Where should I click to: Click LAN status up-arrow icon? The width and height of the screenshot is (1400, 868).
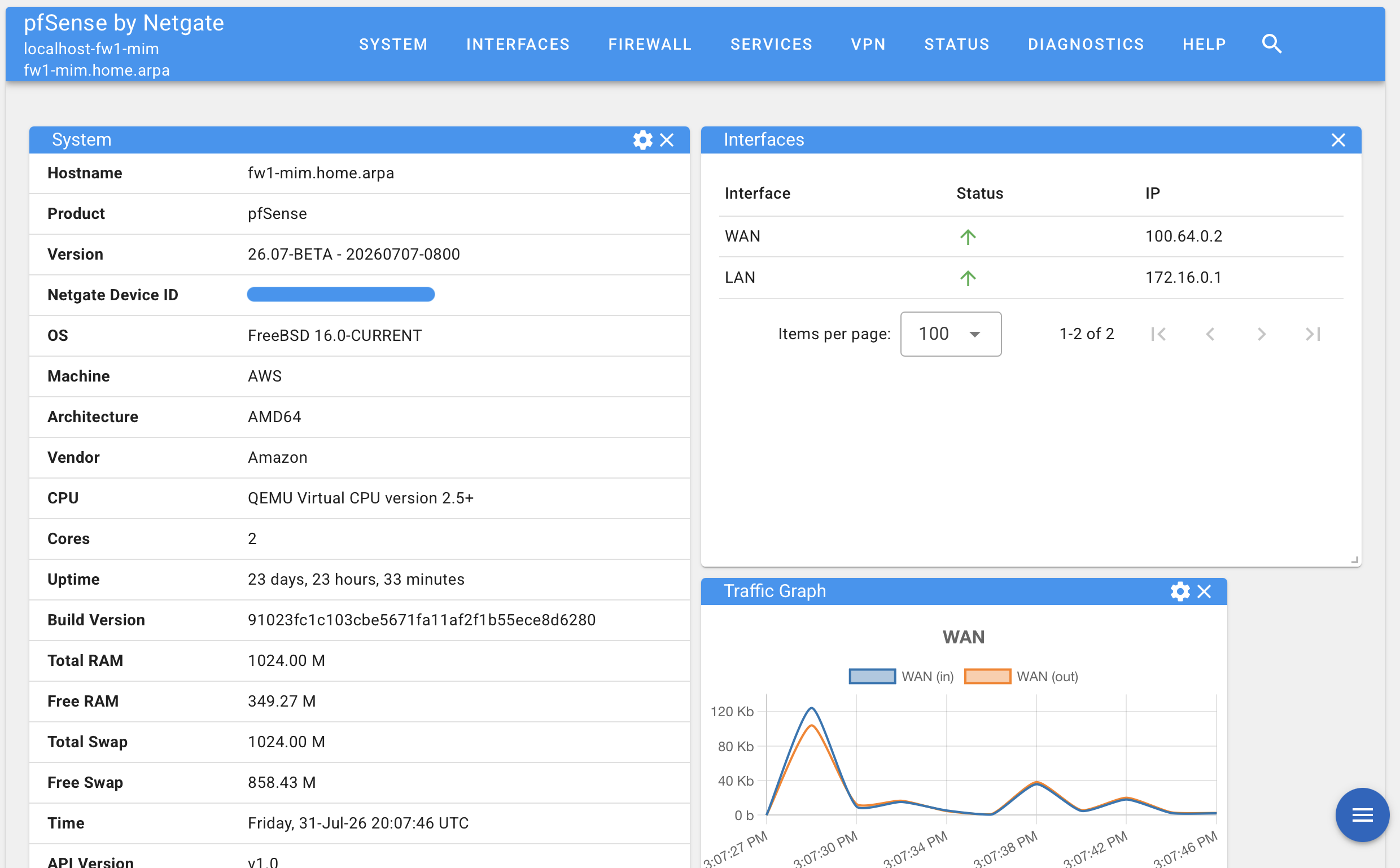968,278
